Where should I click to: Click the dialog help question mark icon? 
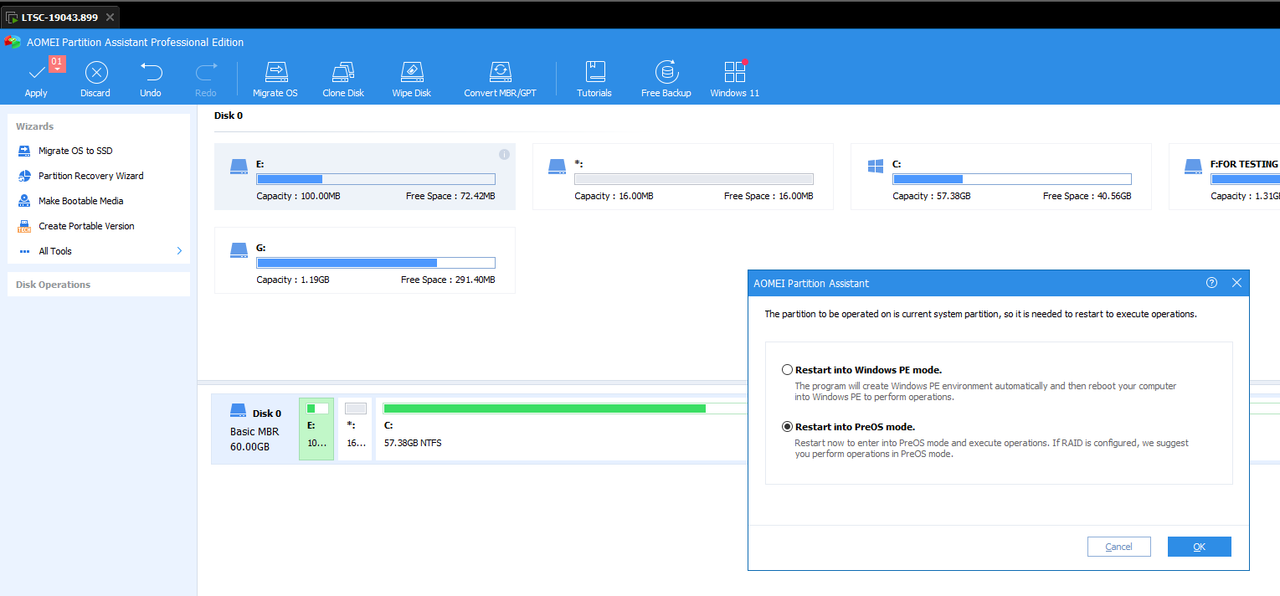click(1212, 283)
